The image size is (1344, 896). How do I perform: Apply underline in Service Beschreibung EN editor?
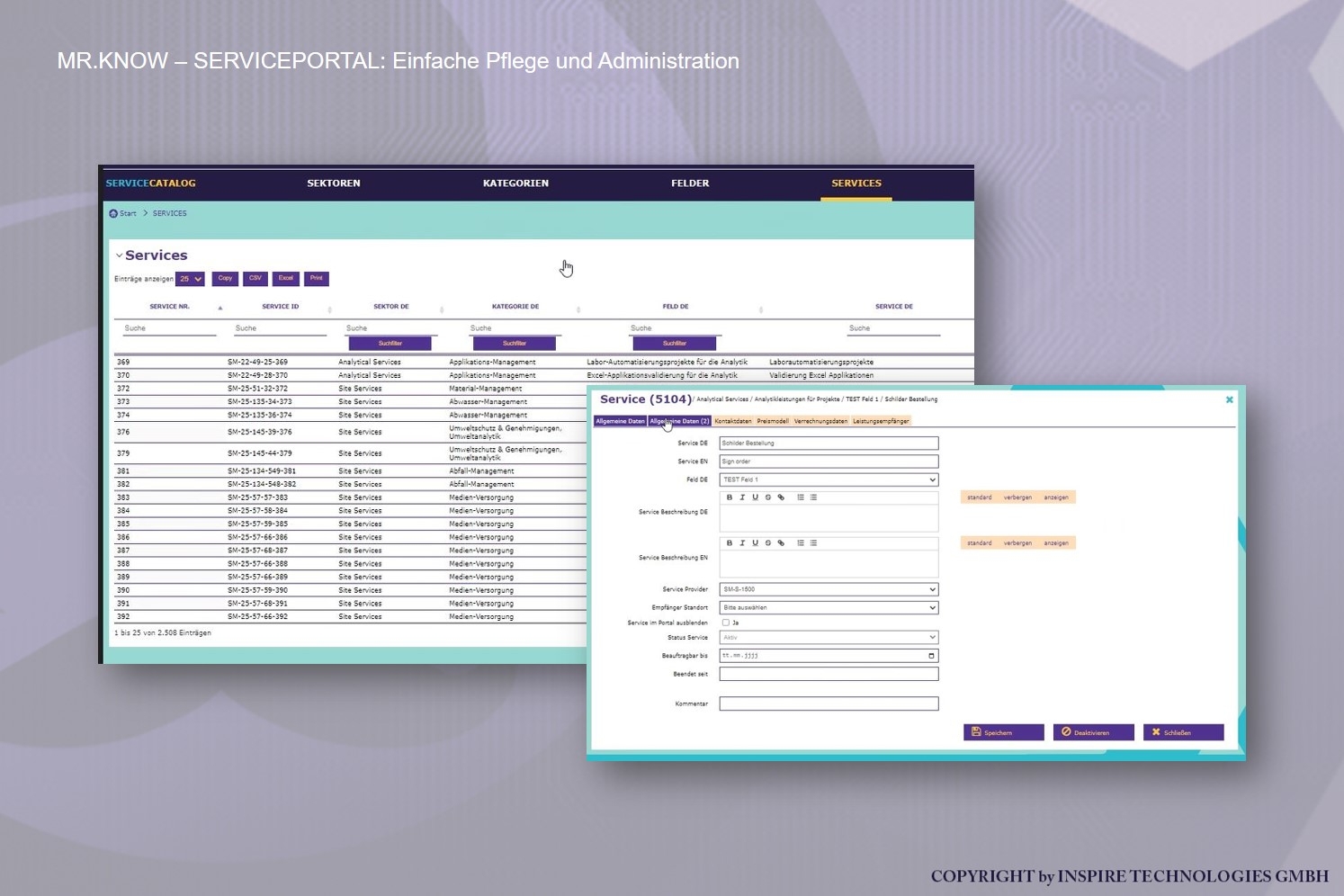point(755,543)
